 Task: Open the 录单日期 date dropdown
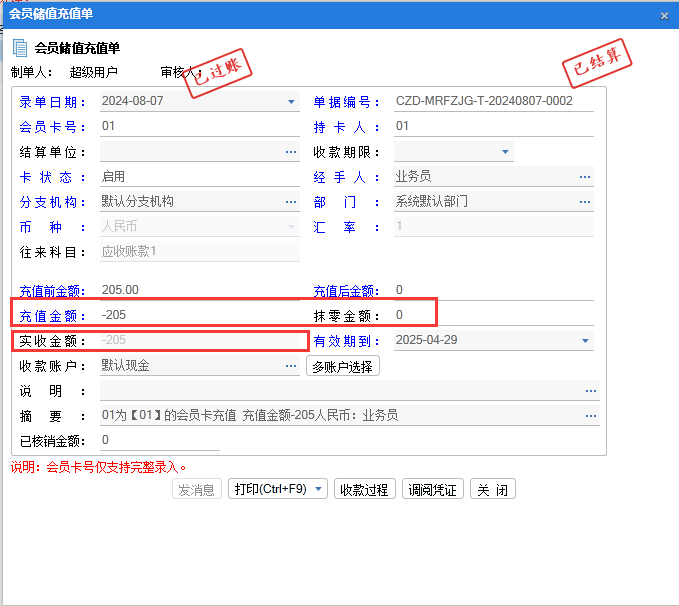point(291,102)
